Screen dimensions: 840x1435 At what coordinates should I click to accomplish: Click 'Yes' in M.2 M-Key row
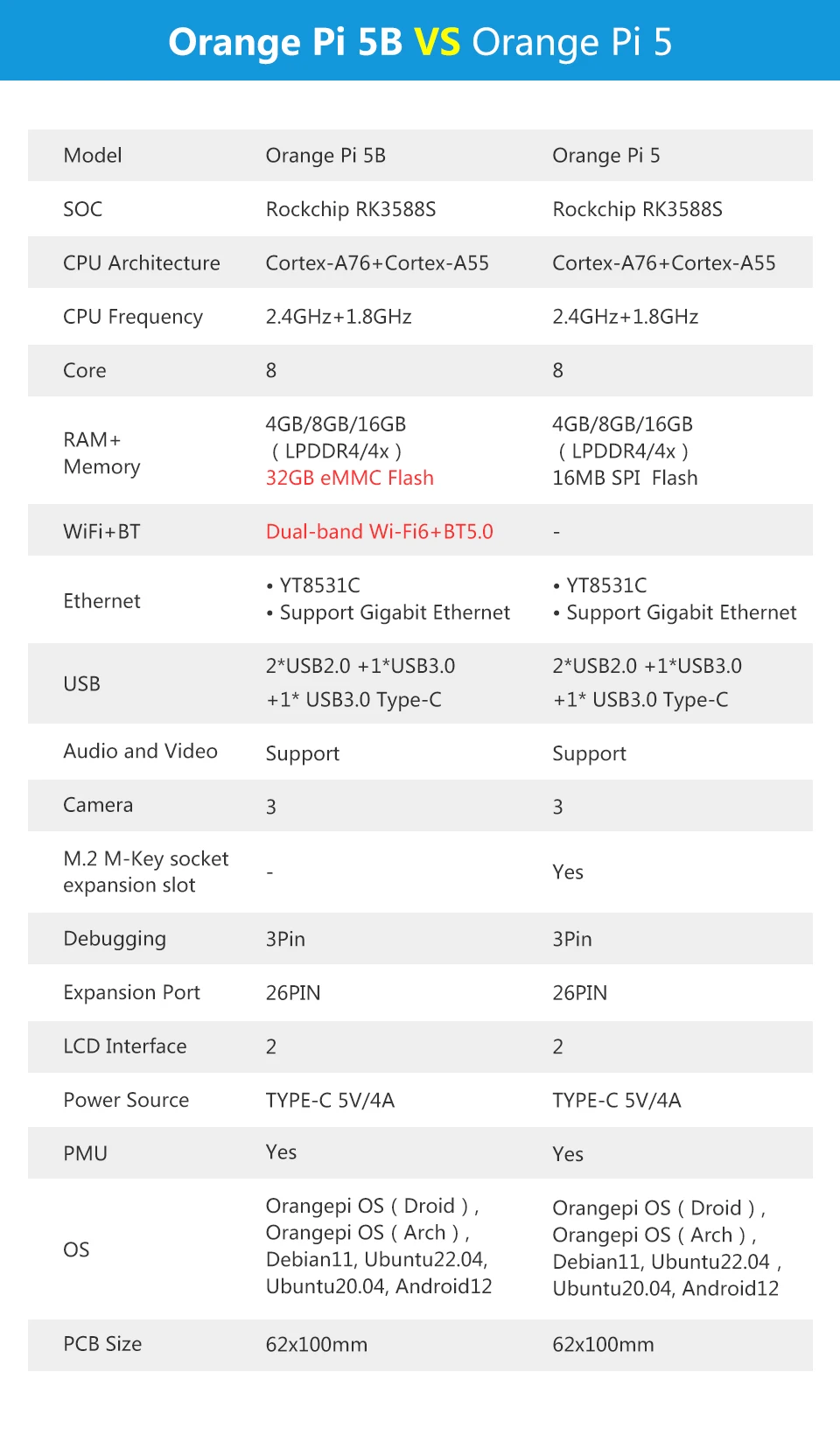point(568,871)
